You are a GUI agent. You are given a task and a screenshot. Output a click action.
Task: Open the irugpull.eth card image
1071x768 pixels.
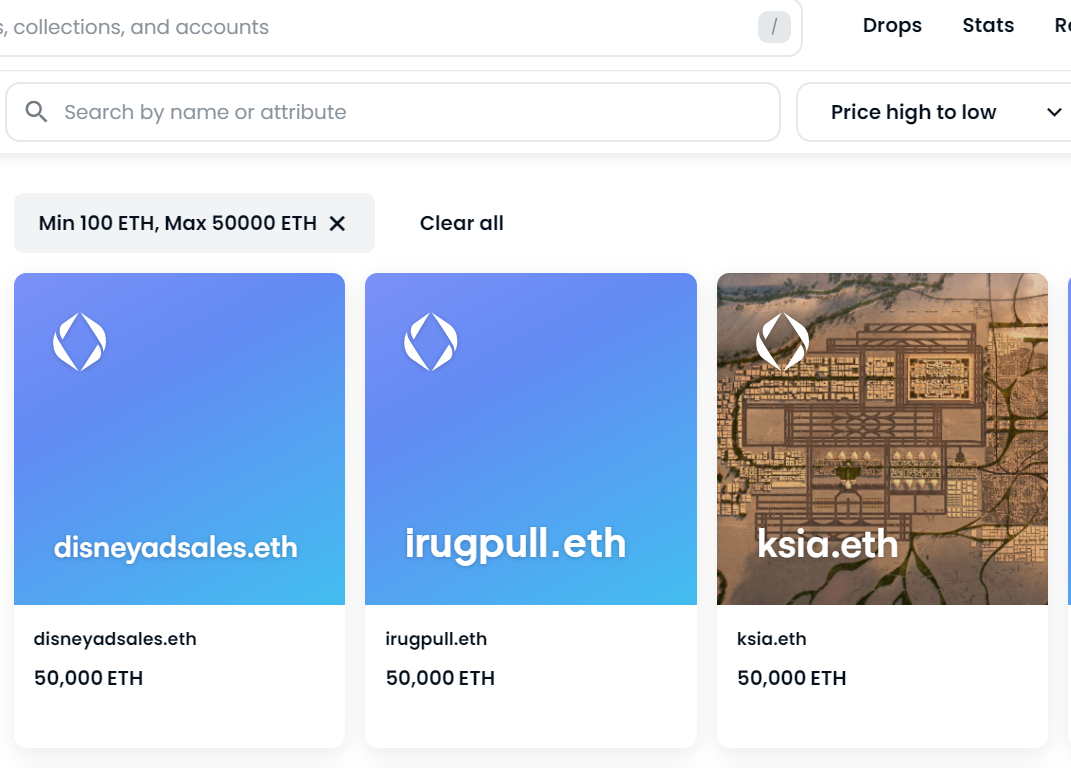(x=531, y=439)
